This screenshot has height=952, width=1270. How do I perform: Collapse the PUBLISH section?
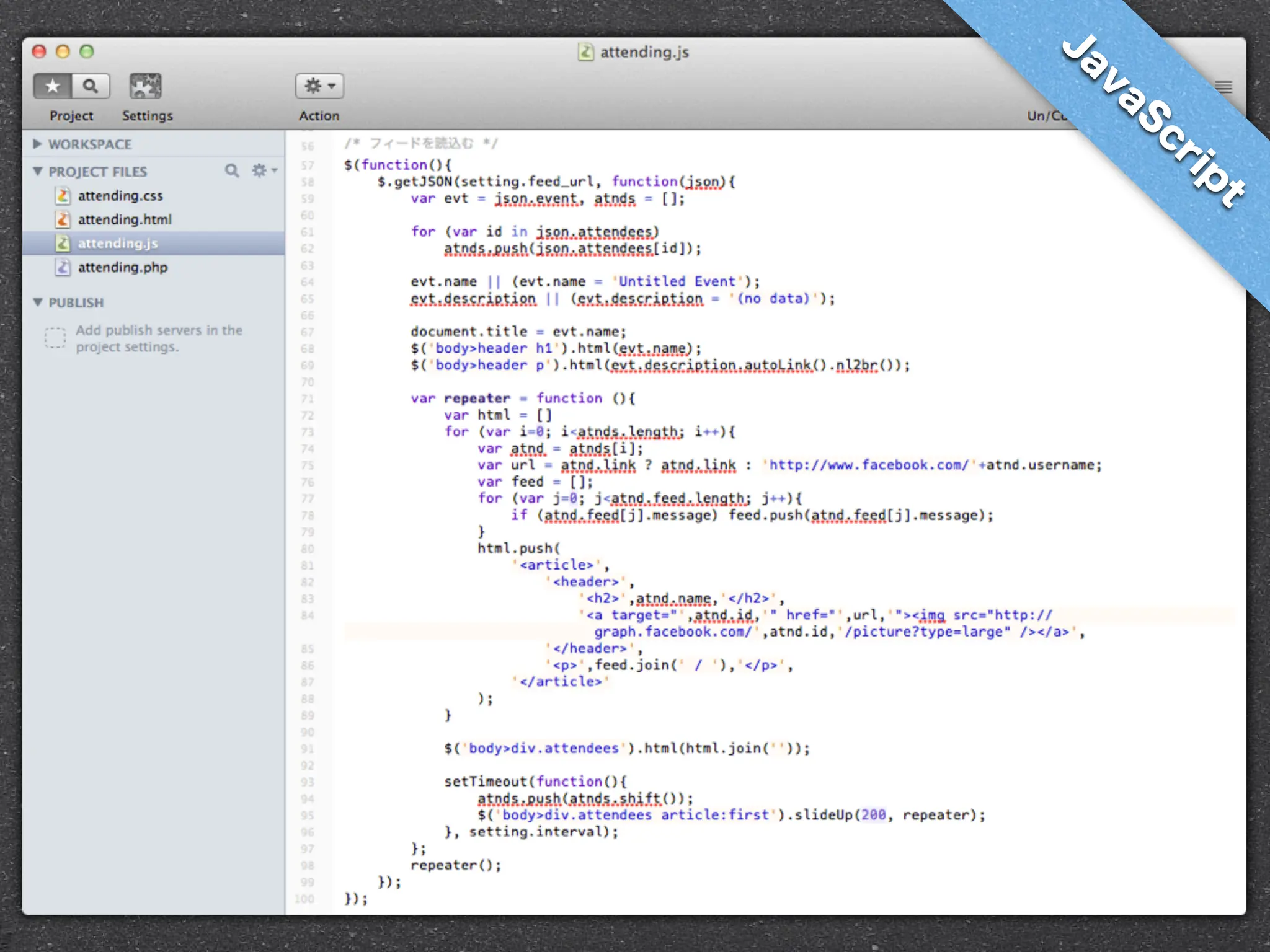click(x=37, y=302)
